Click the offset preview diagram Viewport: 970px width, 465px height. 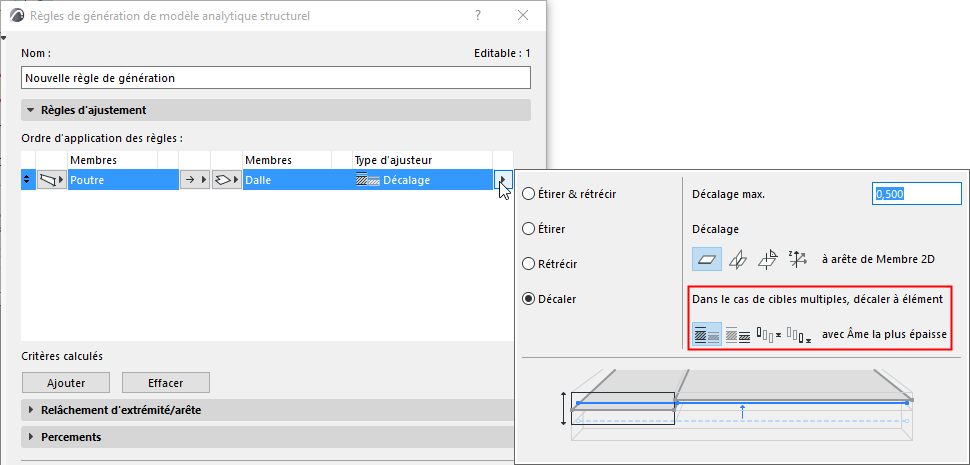pos(736,405)
